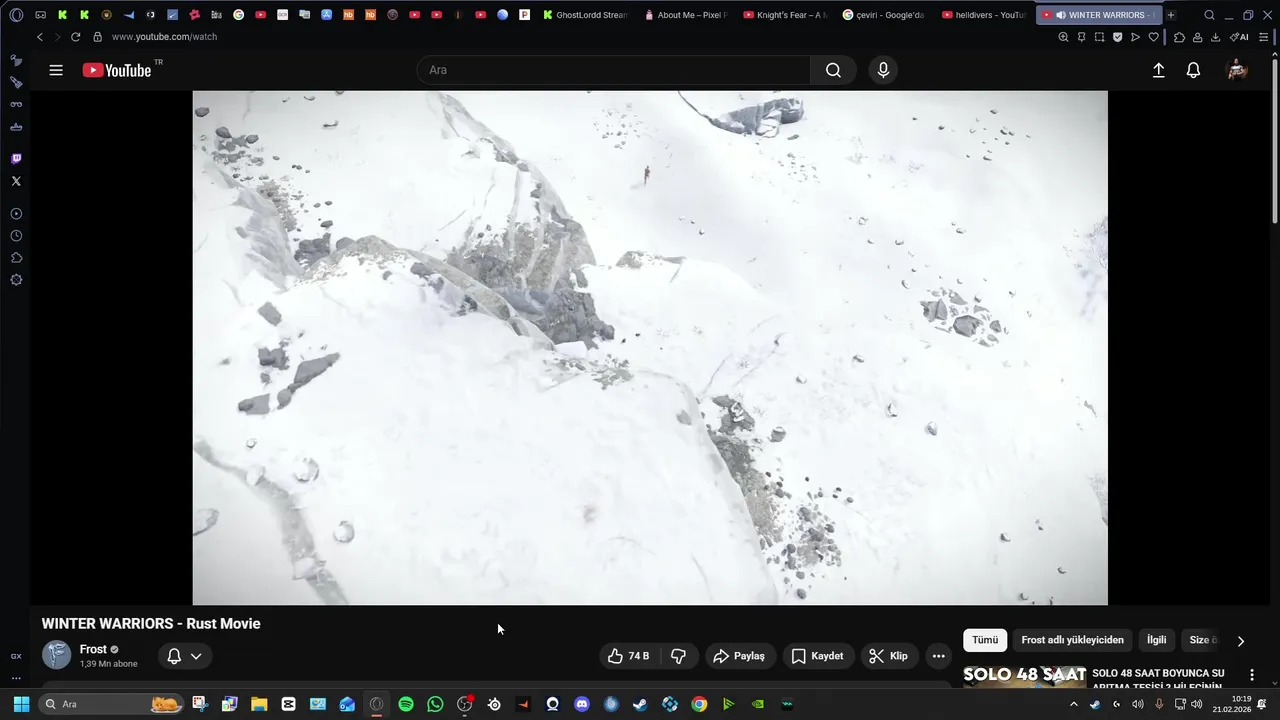1280x720 pixels.
Task: Take a snapshot with the capture icon
Action: pos(1099,37)
